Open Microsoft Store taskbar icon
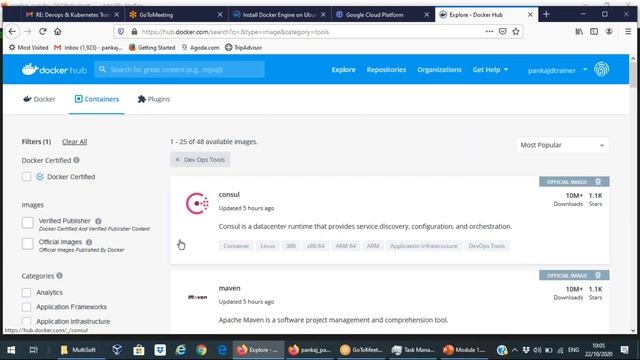640x360 pixels. tap(139, 350)
